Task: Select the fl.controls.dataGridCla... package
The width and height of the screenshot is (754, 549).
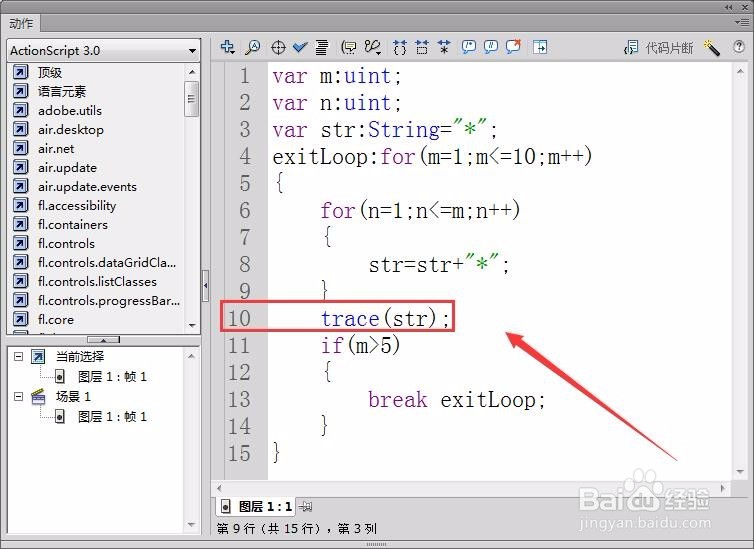Action: [x=107, y=262]
